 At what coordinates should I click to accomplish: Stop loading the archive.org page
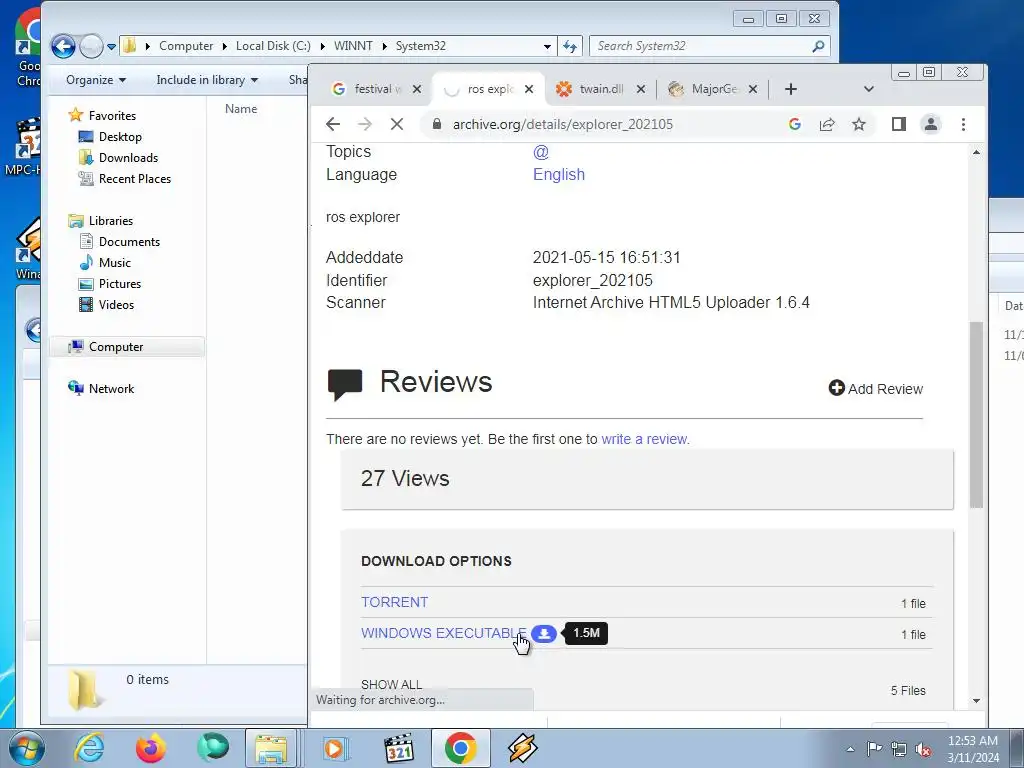(396, 124)
